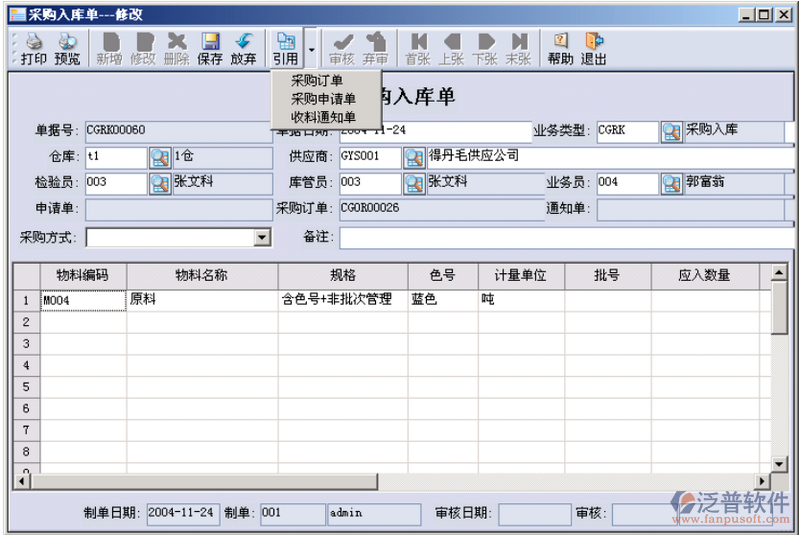This screenshot has height=535, width=800.
Task: Select 采购订单 from the popup menu
Action: [x=317, y=81]
